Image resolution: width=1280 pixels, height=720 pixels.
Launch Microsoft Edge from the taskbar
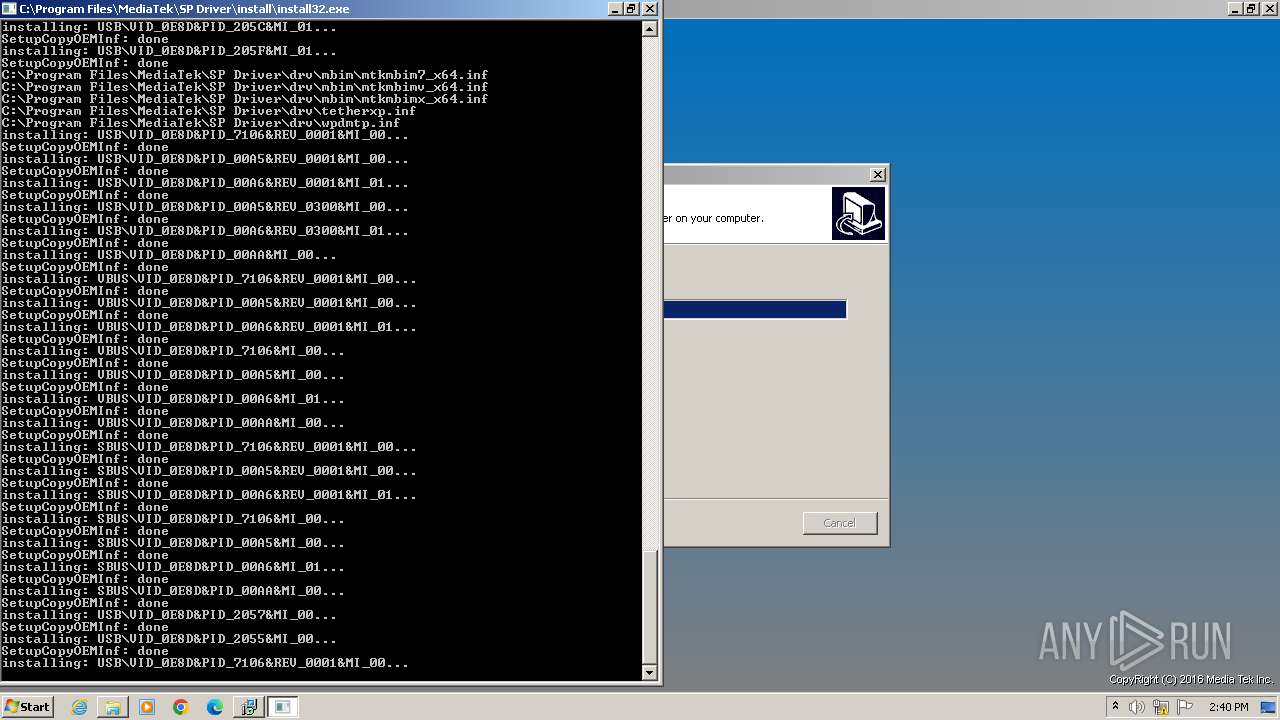(x=215, y=707)
